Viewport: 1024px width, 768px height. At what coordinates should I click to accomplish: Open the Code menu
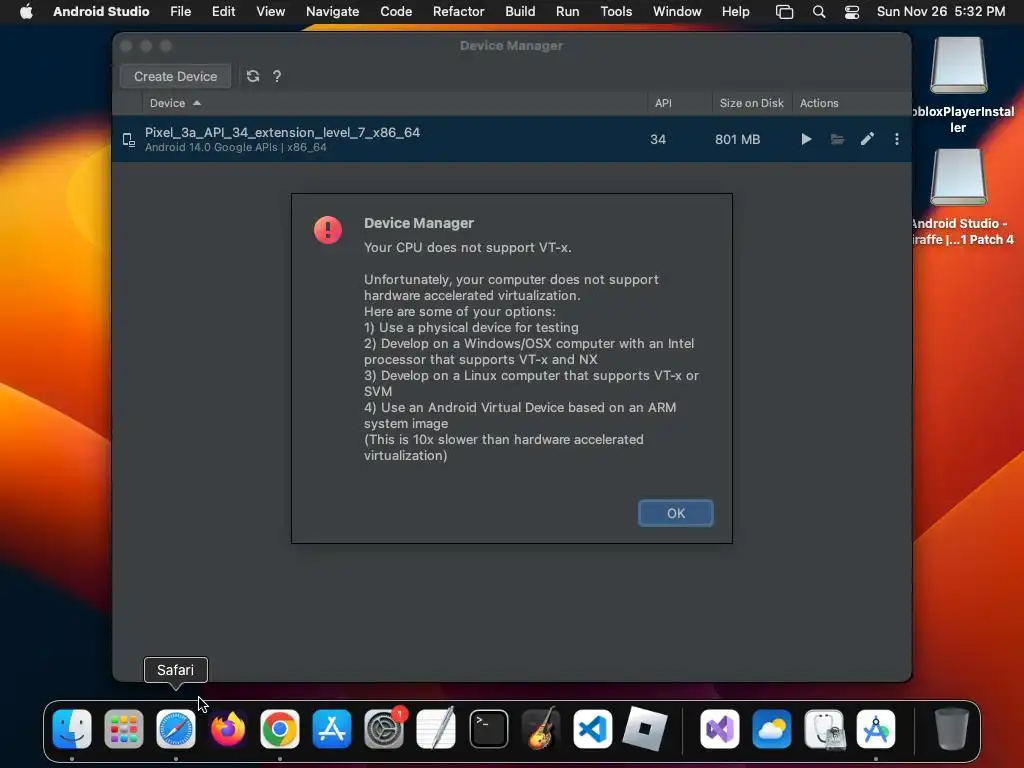[396, 11]
